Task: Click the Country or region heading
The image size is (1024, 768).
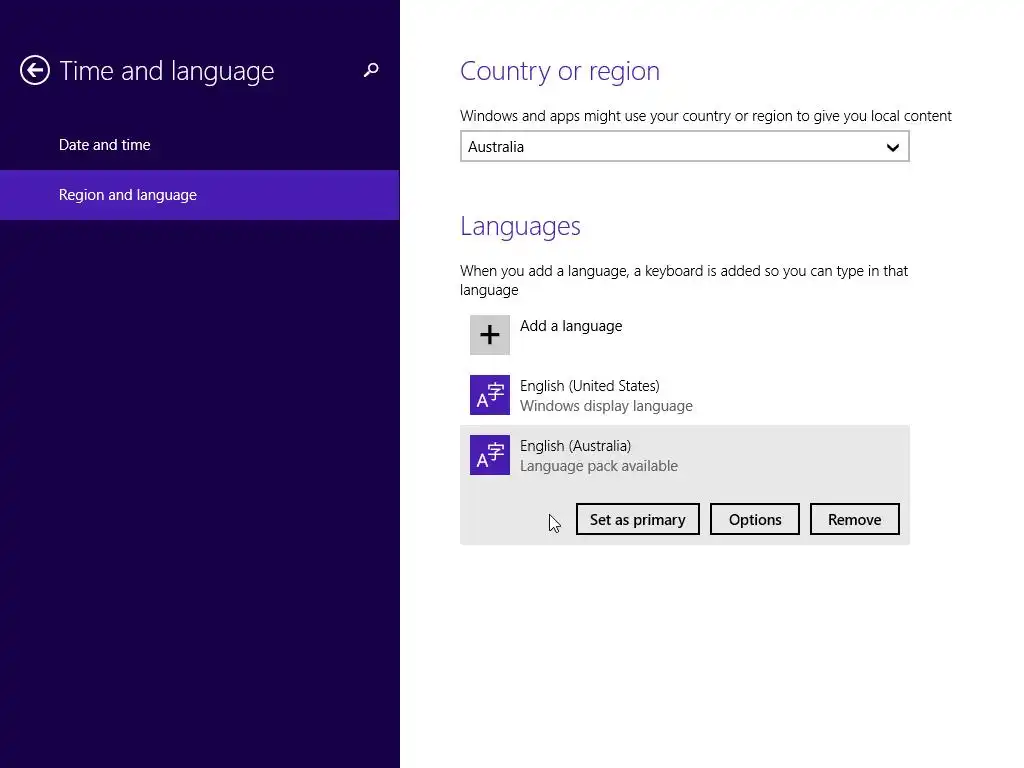Action: (x=560, y=71)
